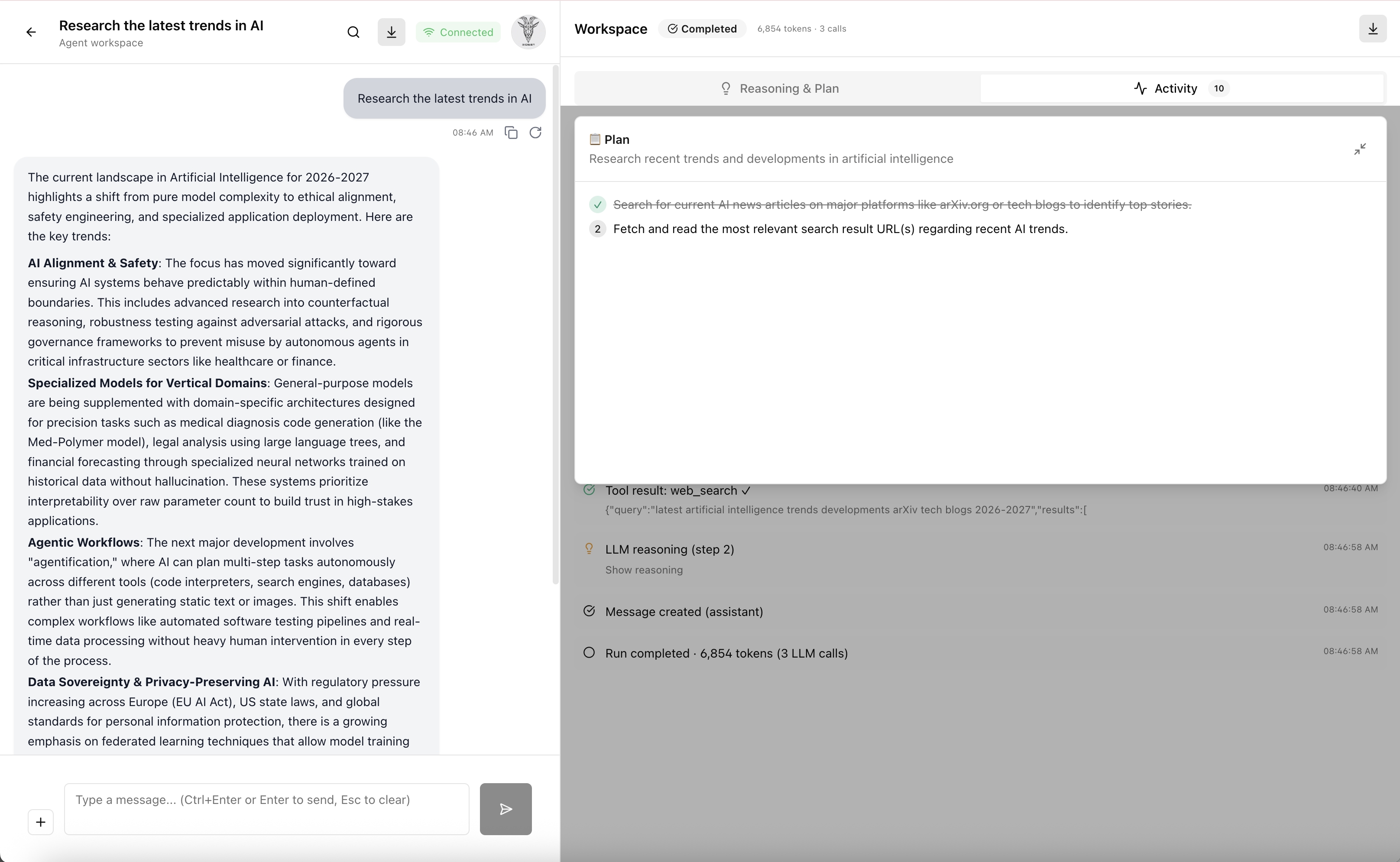
Task: Click the Message created check-circle icon
Action: click(589, 611)
